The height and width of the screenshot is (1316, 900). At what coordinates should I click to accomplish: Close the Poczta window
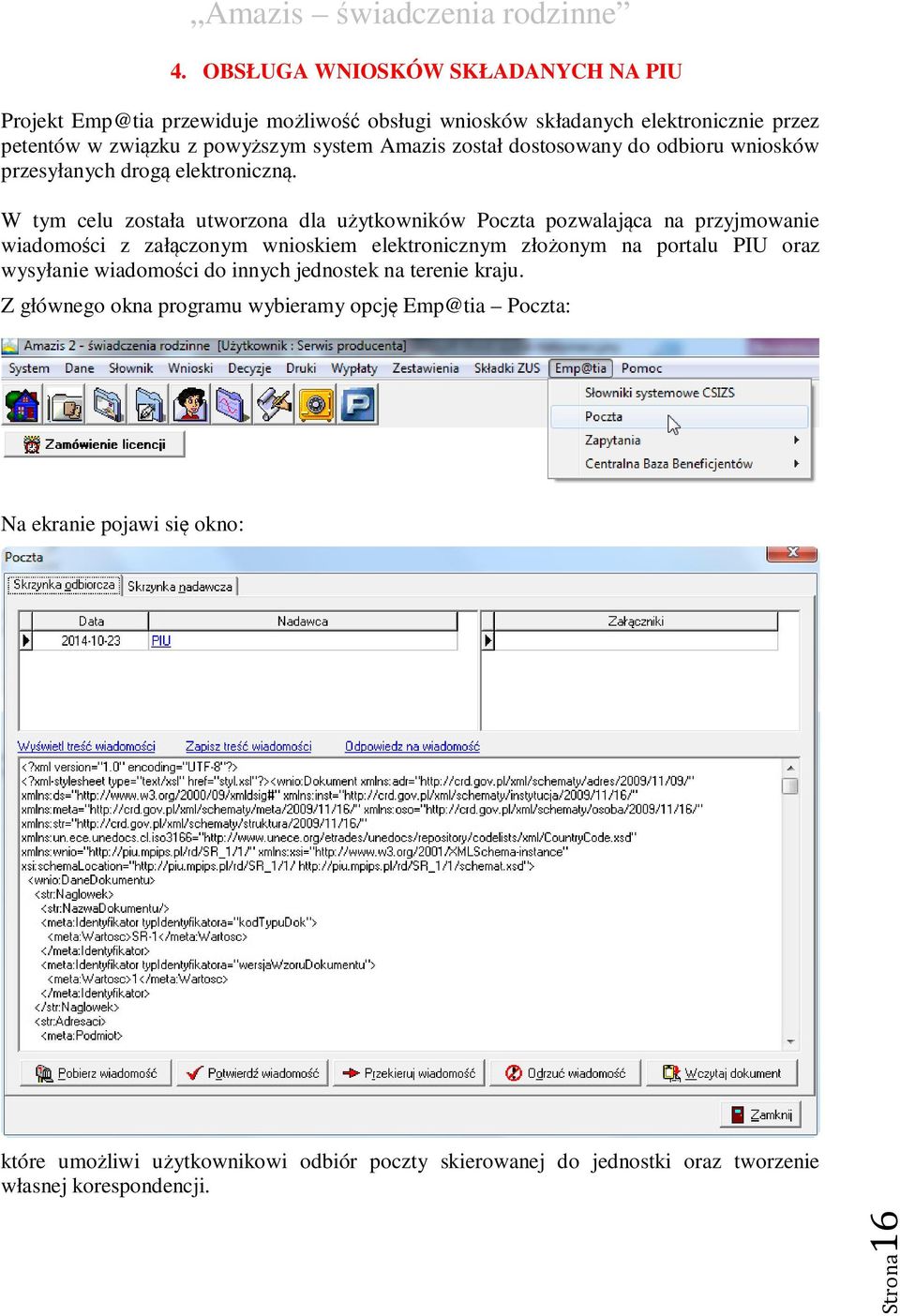point(792,553)
